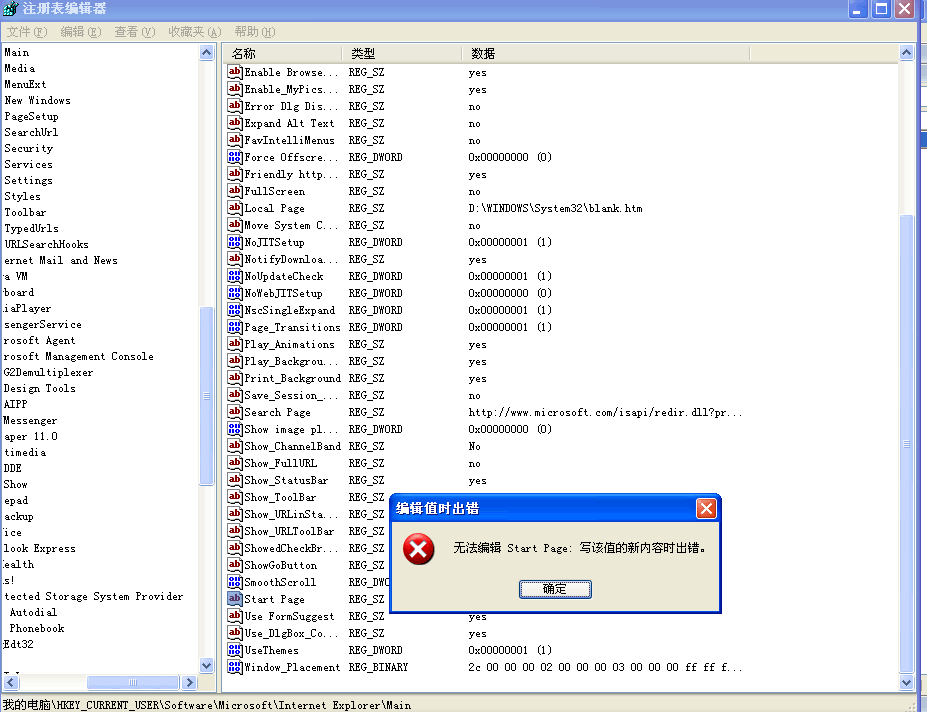
Task: Select the icon of Expand Alt Text
Action: [x=235, y=123]
